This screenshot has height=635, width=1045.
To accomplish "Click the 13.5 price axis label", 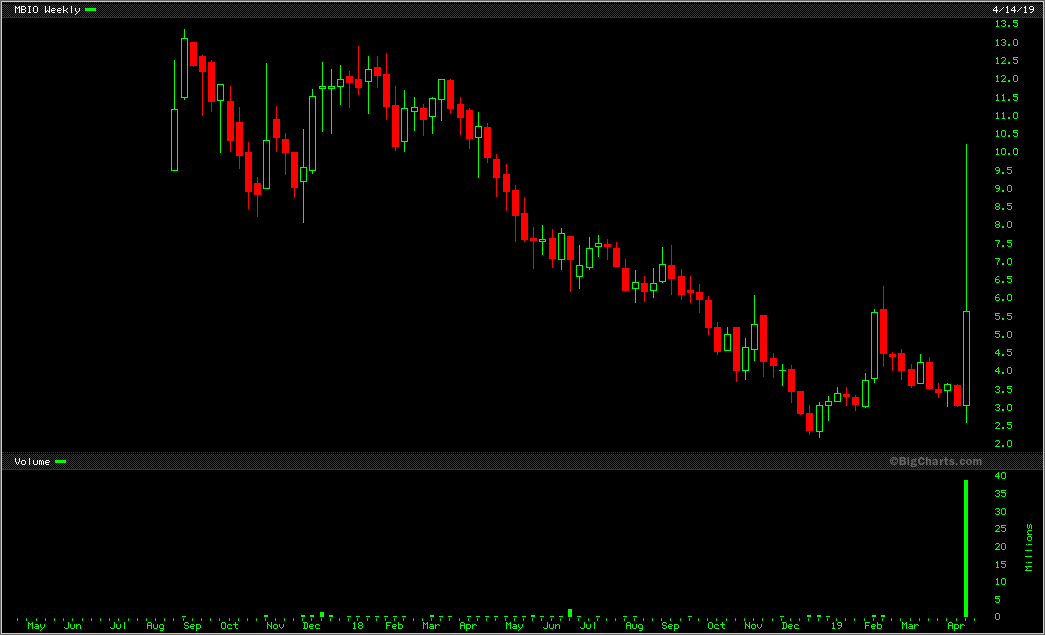I will [x=1006, y=24].
